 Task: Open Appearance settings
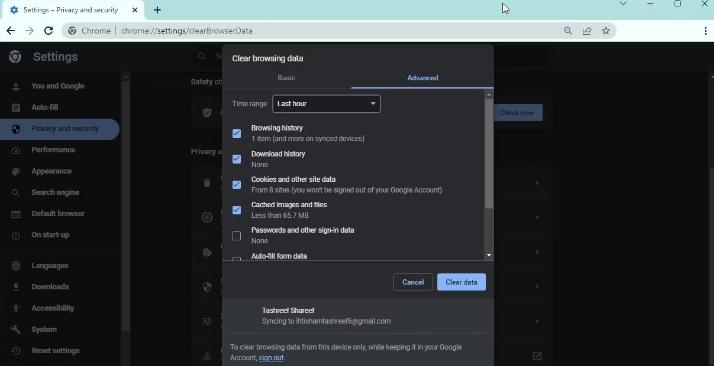point(51,171)
